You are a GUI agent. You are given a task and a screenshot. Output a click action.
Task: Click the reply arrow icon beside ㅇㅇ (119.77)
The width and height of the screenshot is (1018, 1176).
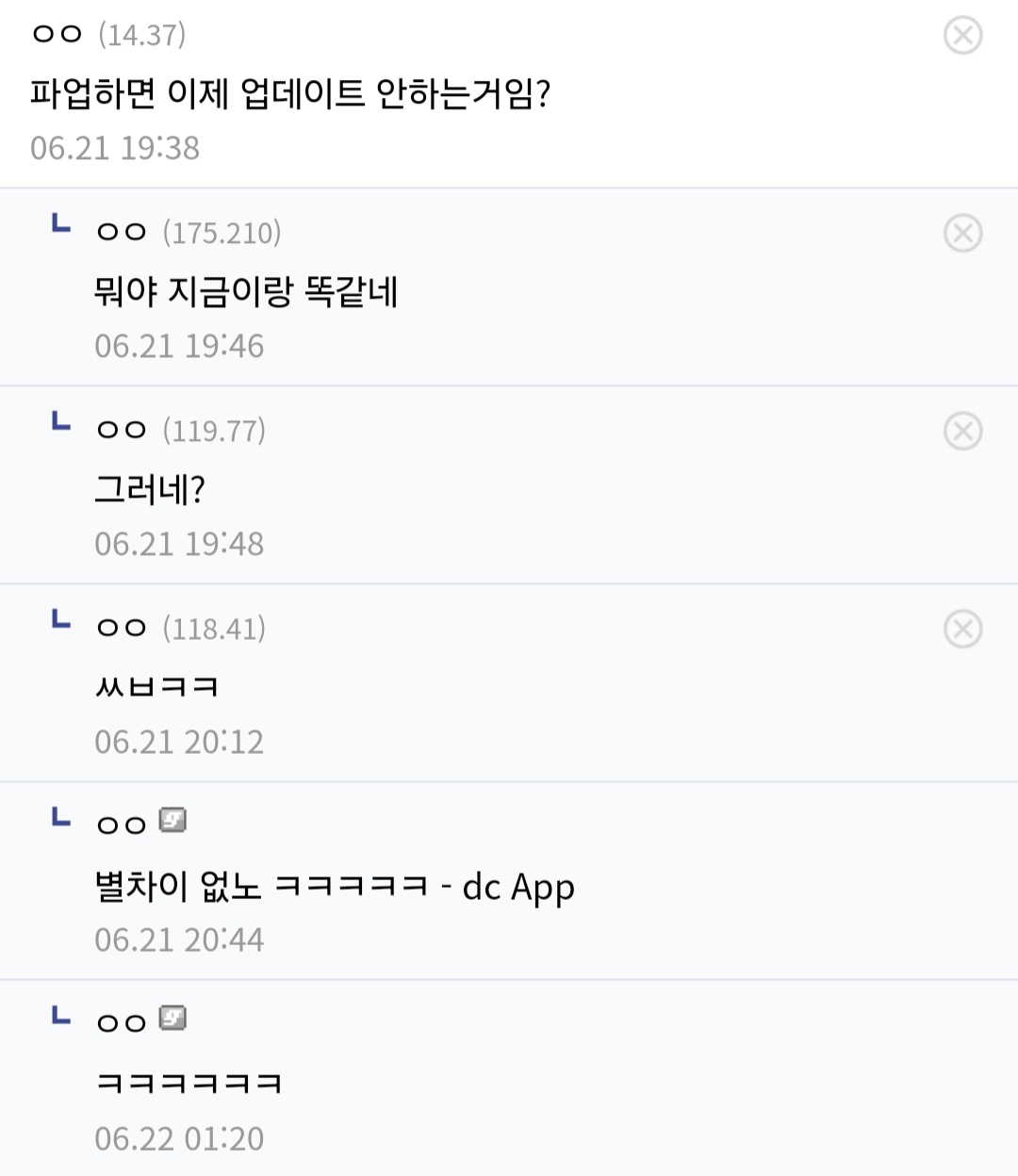pos(61,422)
